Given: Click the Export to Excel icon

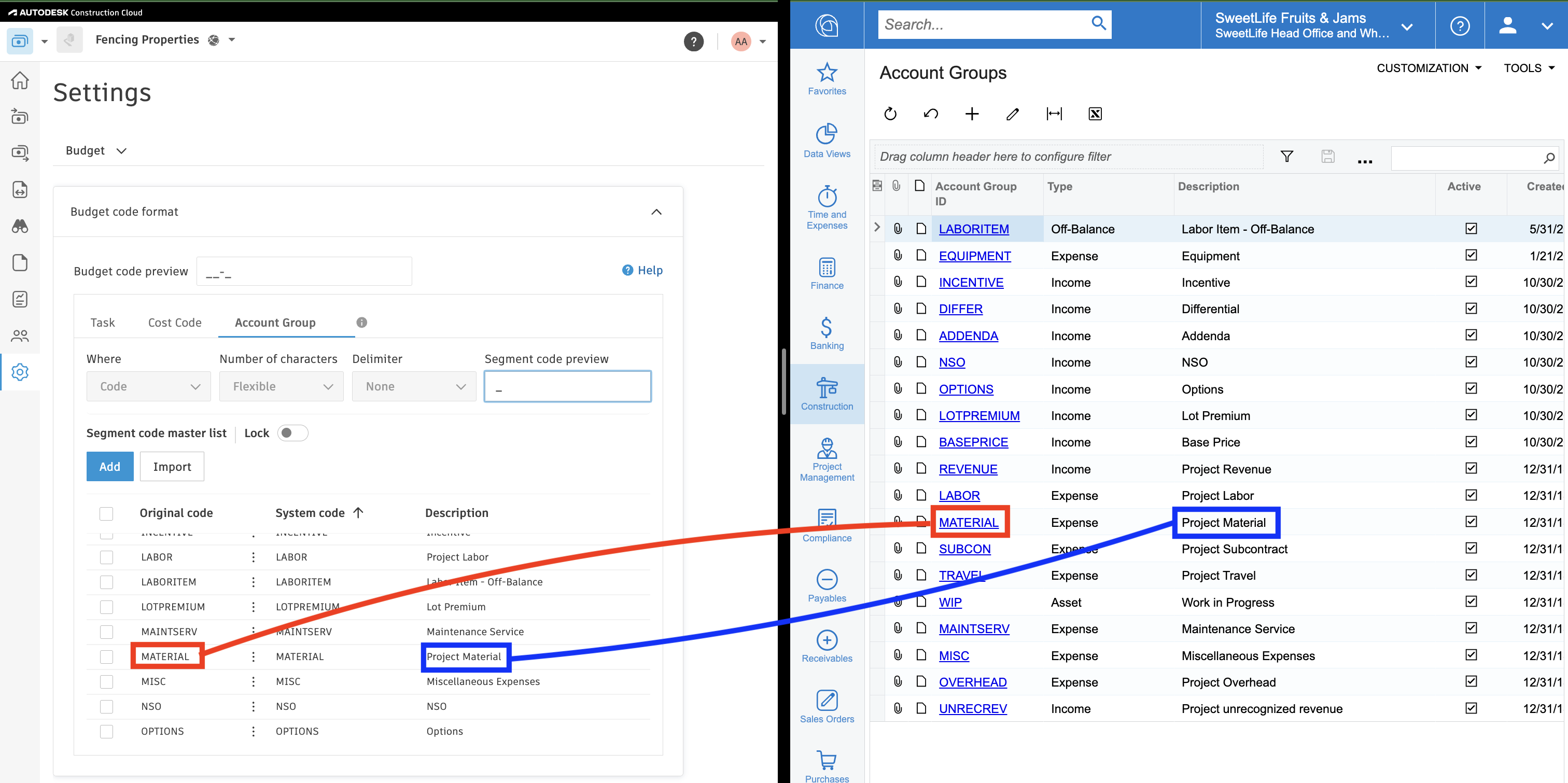Looking at the screenshot, I should [1095, 114].
